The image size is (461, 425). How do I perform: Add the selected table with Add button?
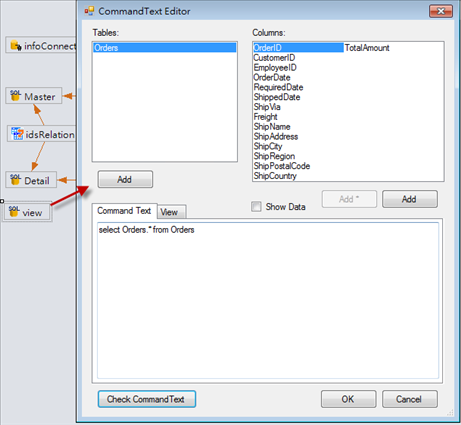click(125, 179)
